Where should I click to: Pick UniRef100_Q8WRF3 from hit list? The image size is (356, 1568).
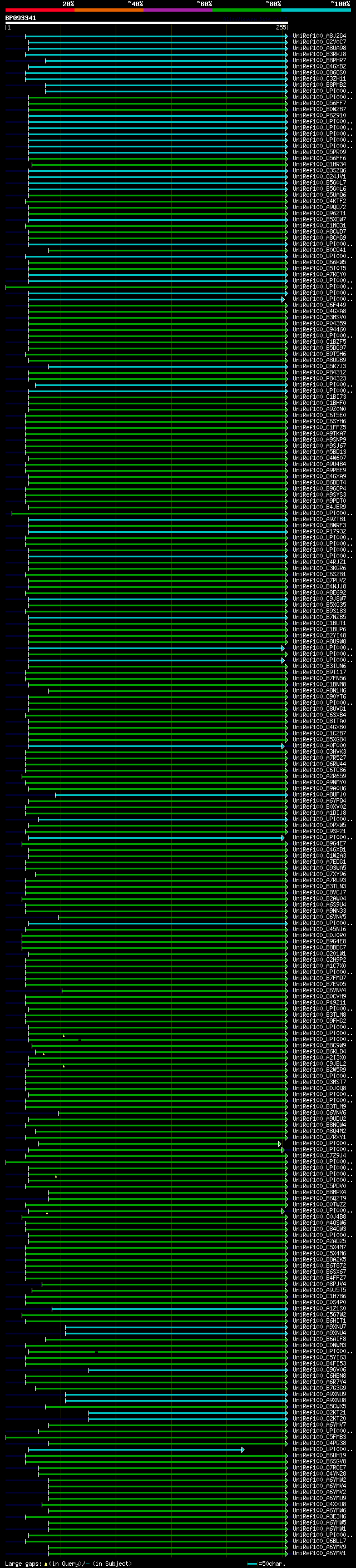pos(319,525)
